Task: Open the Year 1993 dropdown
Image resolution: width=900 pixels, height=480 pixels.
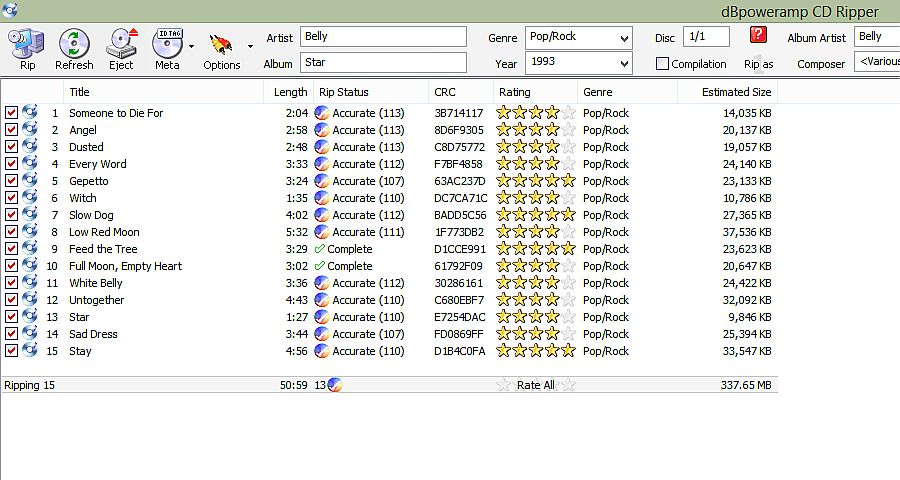Action: click(624, 63)
